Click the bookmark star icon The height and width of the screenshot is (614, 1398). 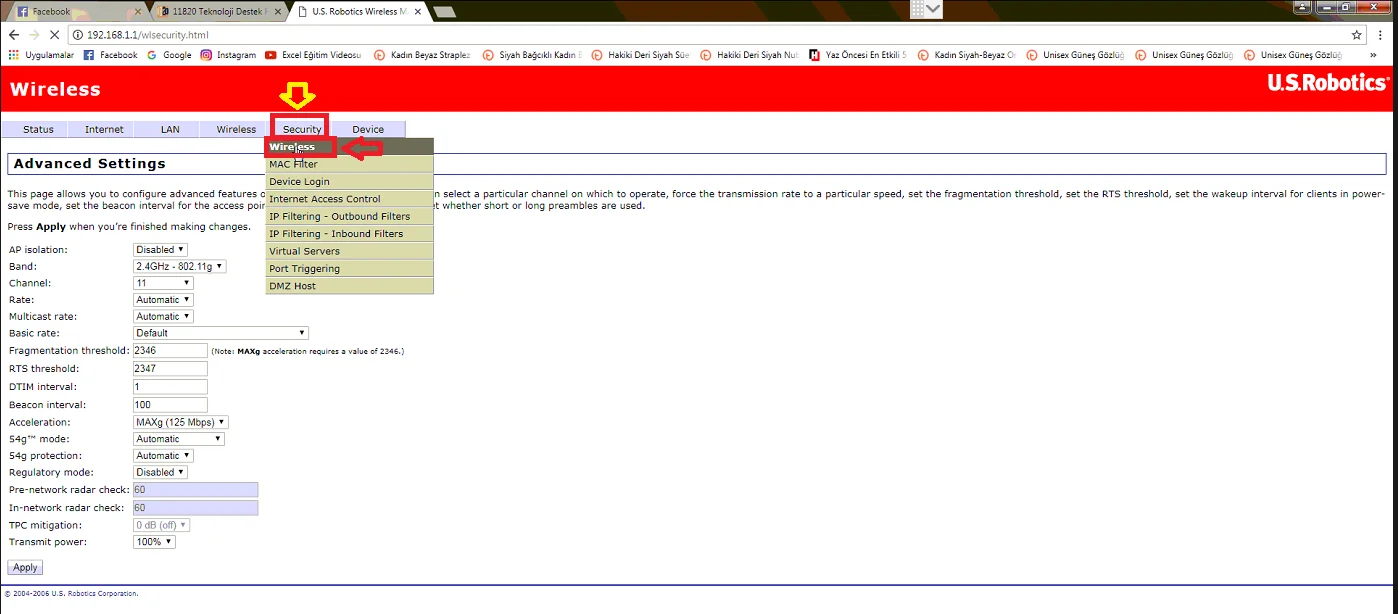point(1356,35)
